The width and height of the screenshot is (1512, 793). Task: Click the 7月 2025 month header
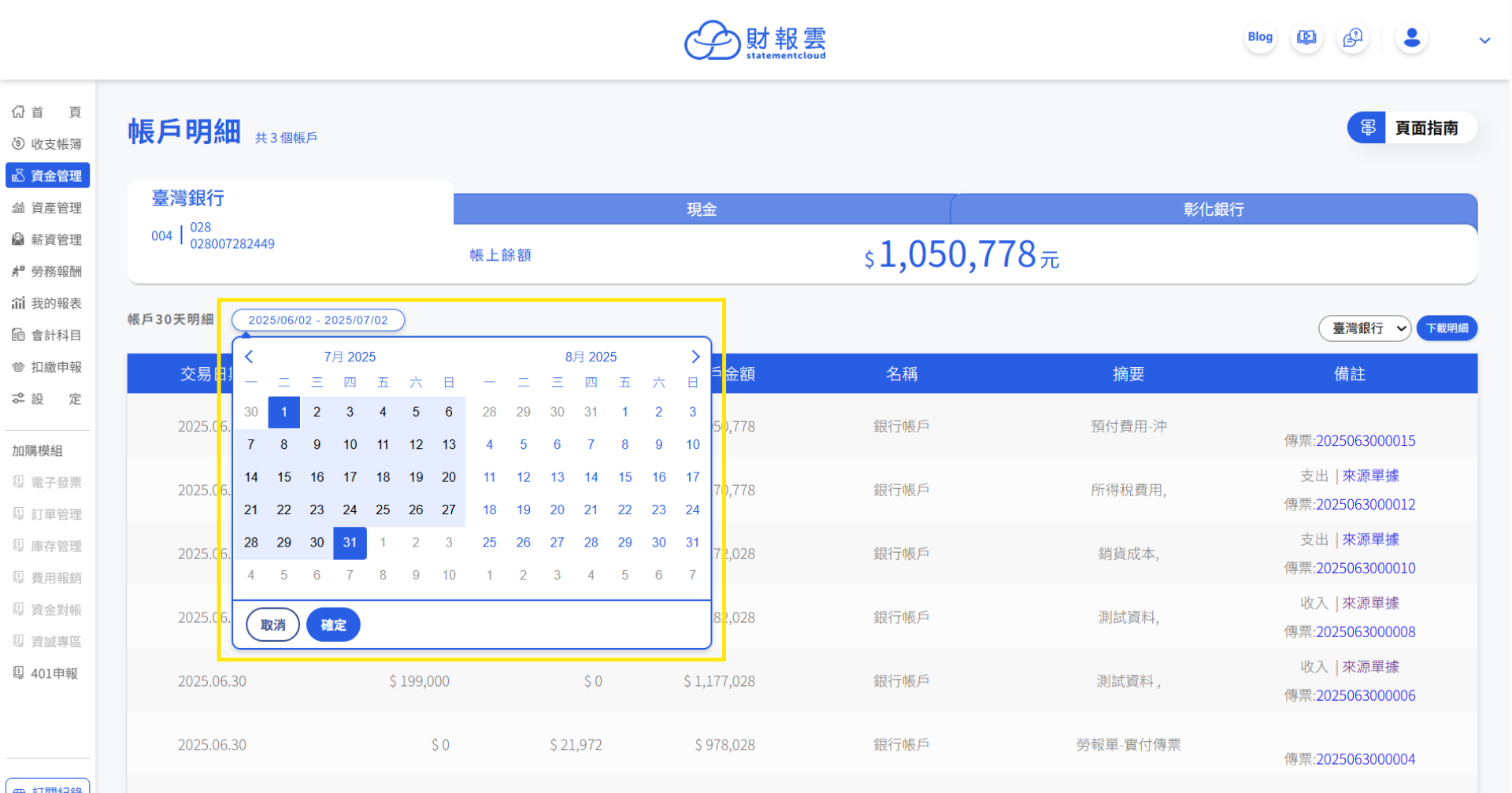(x=350, y=357)
